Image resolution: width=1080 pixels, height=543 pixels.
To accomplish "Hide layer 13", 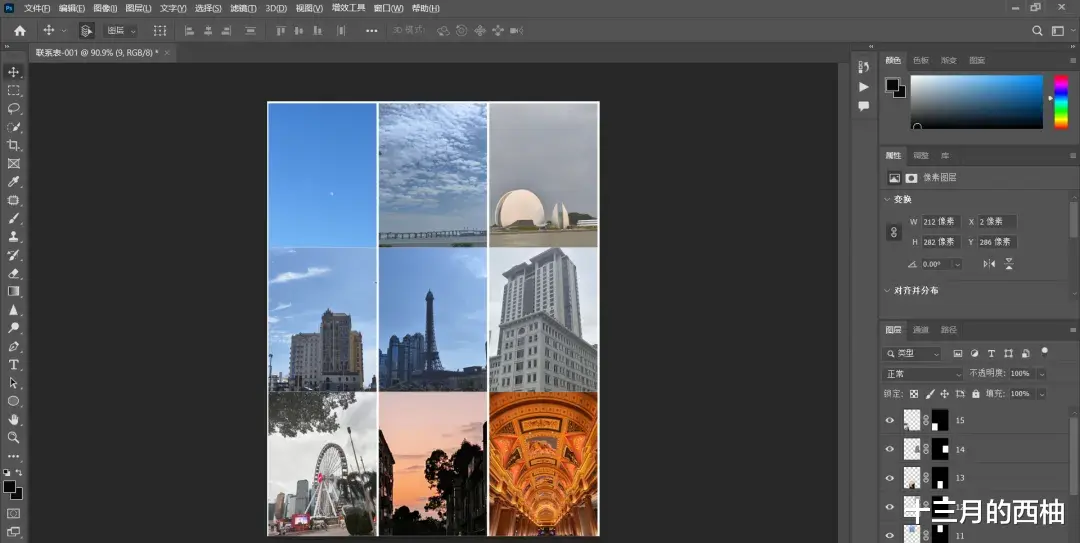I will coord(889,478).
